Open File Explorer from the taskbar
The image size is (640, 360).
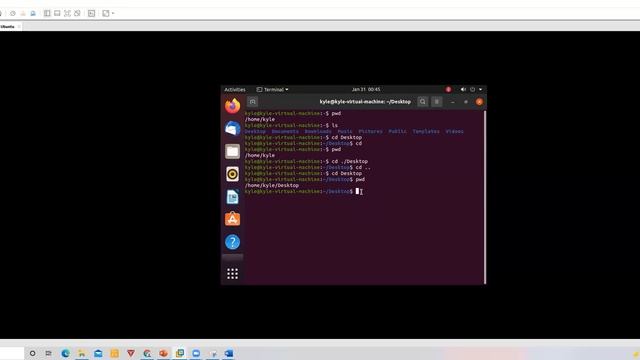tap(82, 353)
